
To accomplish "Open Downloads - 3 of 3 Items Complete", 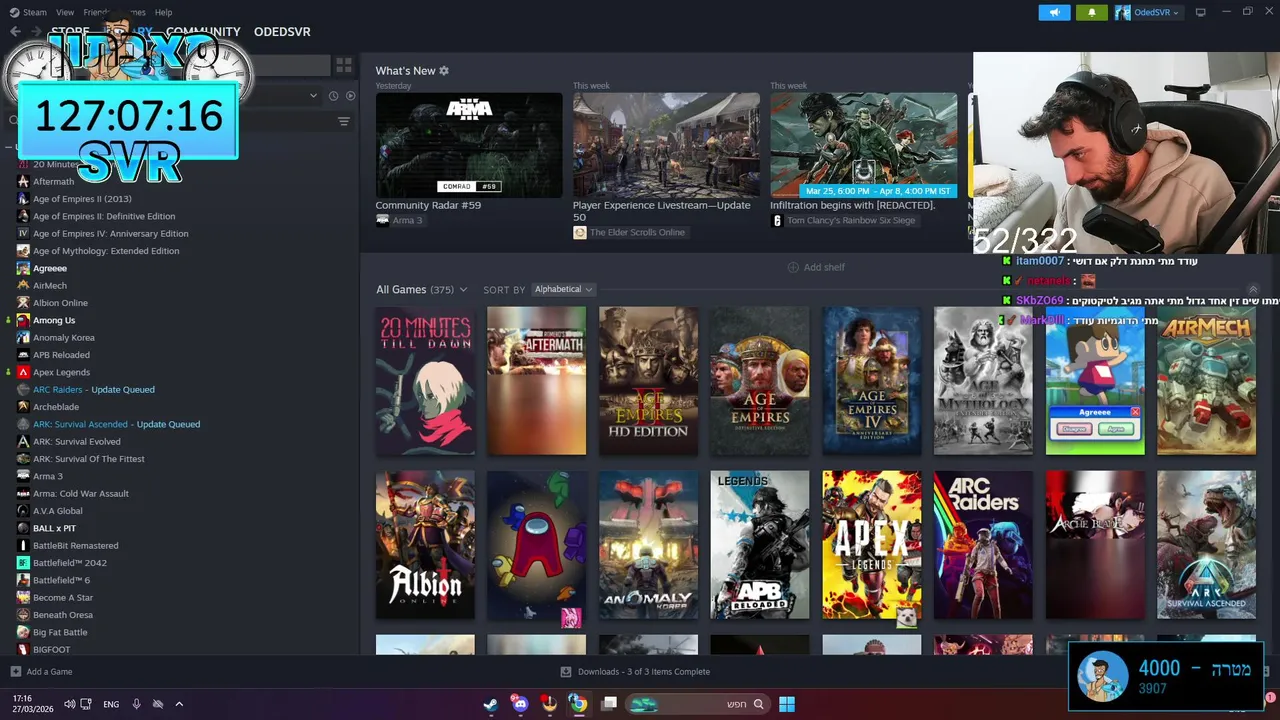I will click(635, 672).
